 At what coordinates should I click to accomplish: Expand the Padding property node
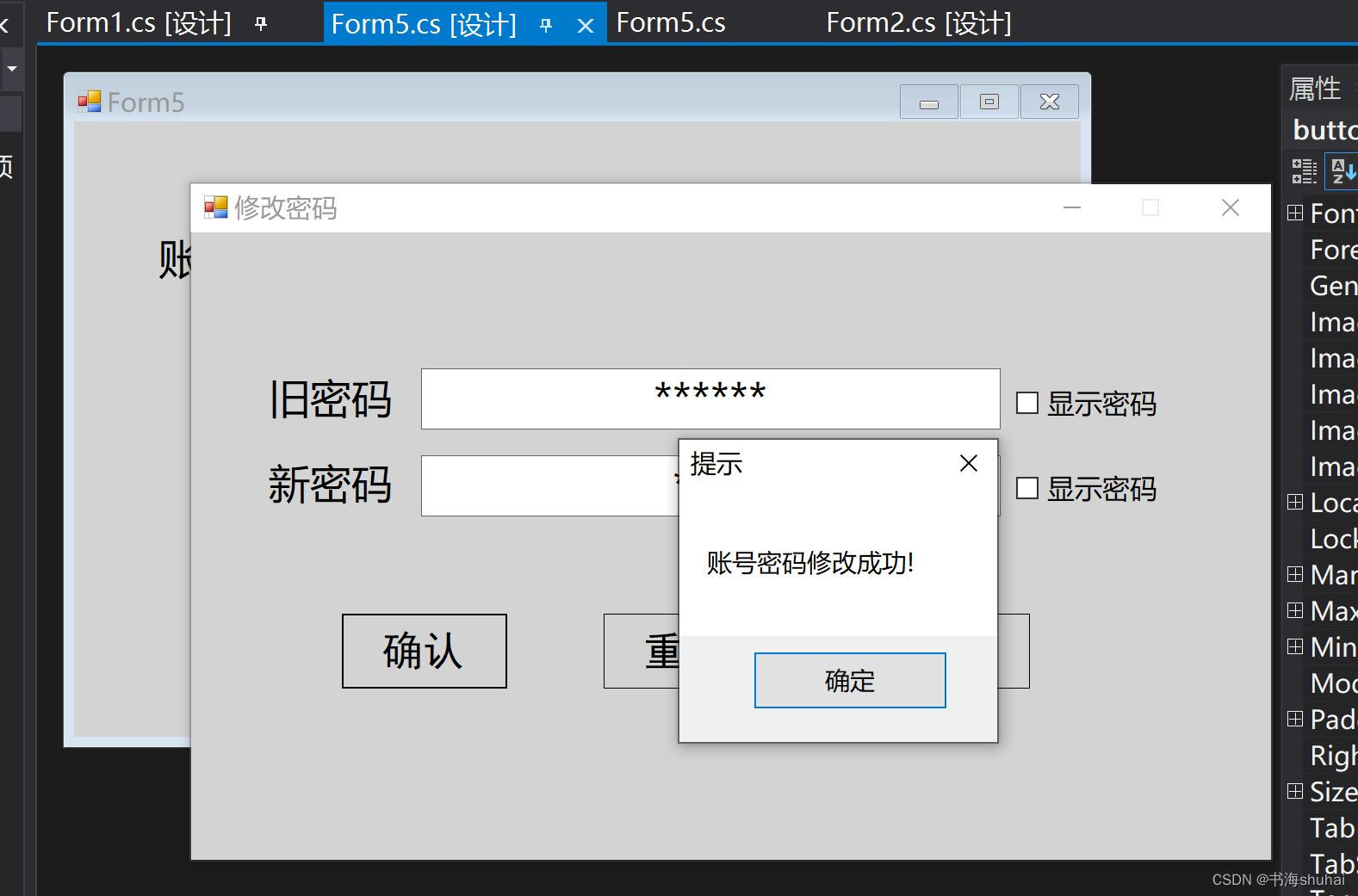1295,719
